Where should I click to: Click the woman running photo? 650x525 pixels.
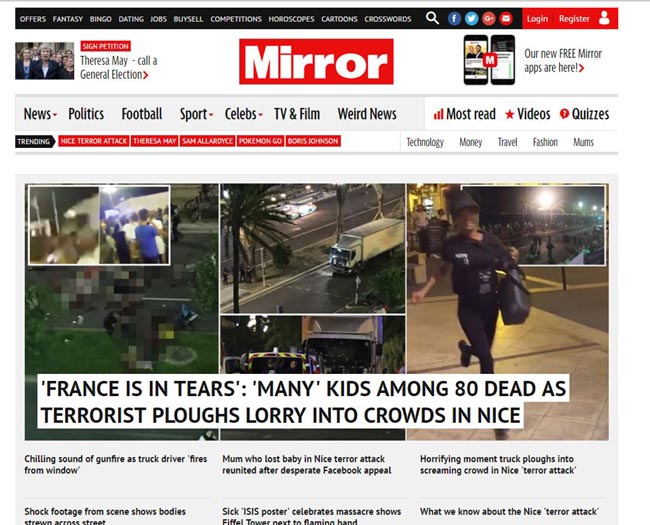pos(507,311)
